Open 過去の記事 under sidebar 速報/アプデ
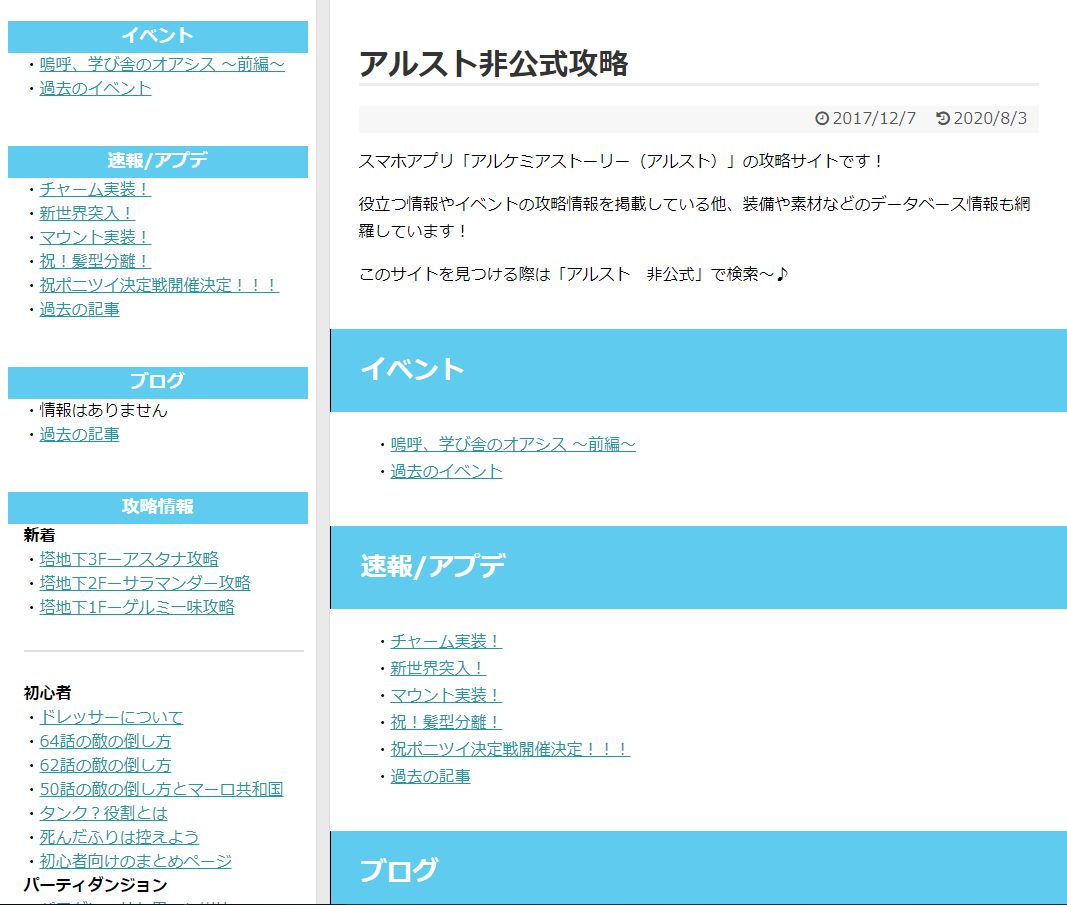 [x=80, y=309]
